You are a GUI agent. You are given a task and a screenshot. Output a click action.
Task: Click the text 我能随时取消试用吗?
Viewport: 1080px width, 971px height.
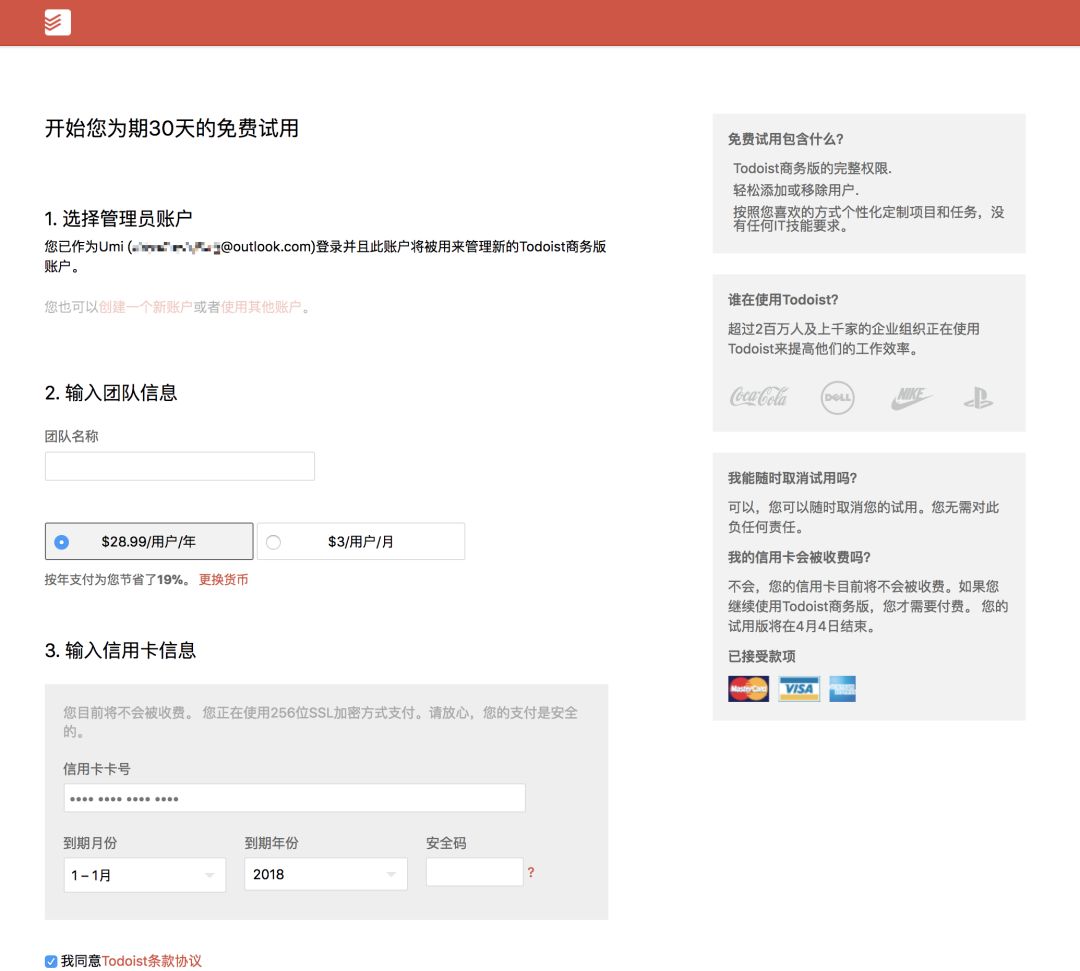(793, 478)
